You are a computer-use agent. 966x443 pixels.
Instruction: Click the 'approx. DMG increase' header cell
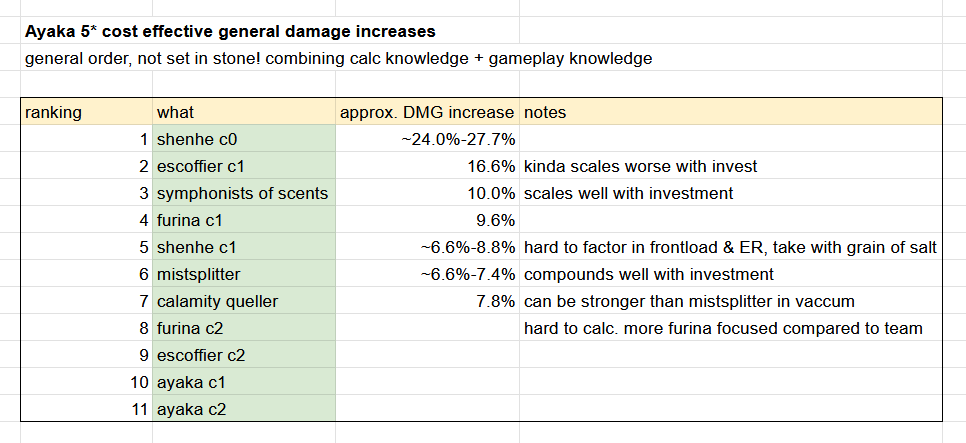pos(428,112)
